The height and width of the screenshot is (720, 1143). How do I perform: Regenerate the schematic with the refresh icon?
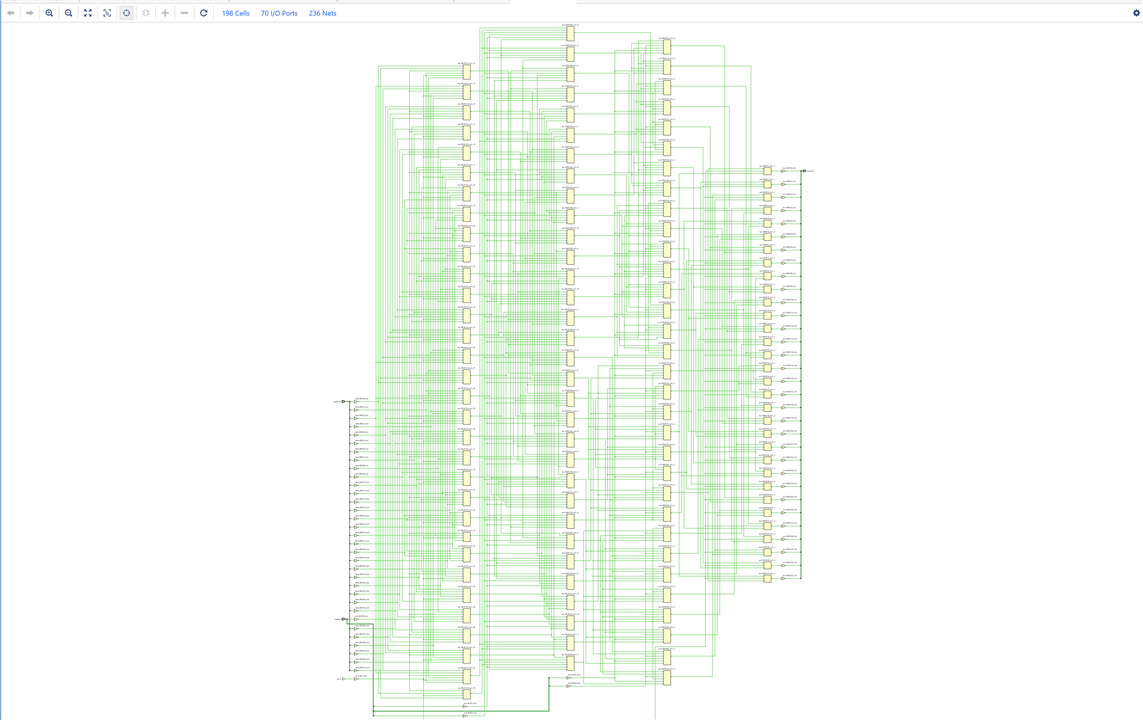[203, 13]
